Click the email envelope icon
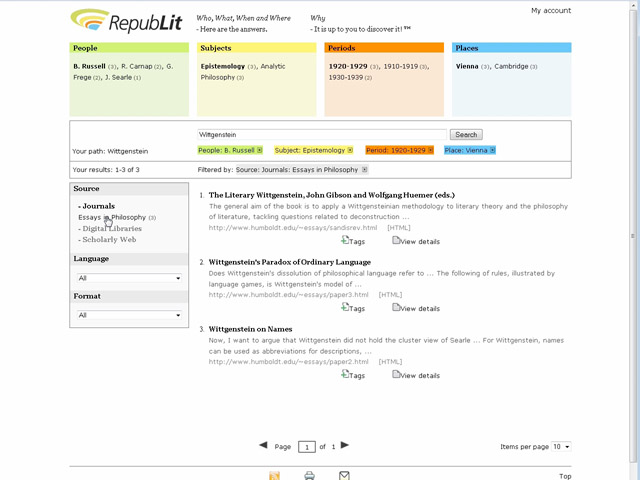 click(344, 475)
